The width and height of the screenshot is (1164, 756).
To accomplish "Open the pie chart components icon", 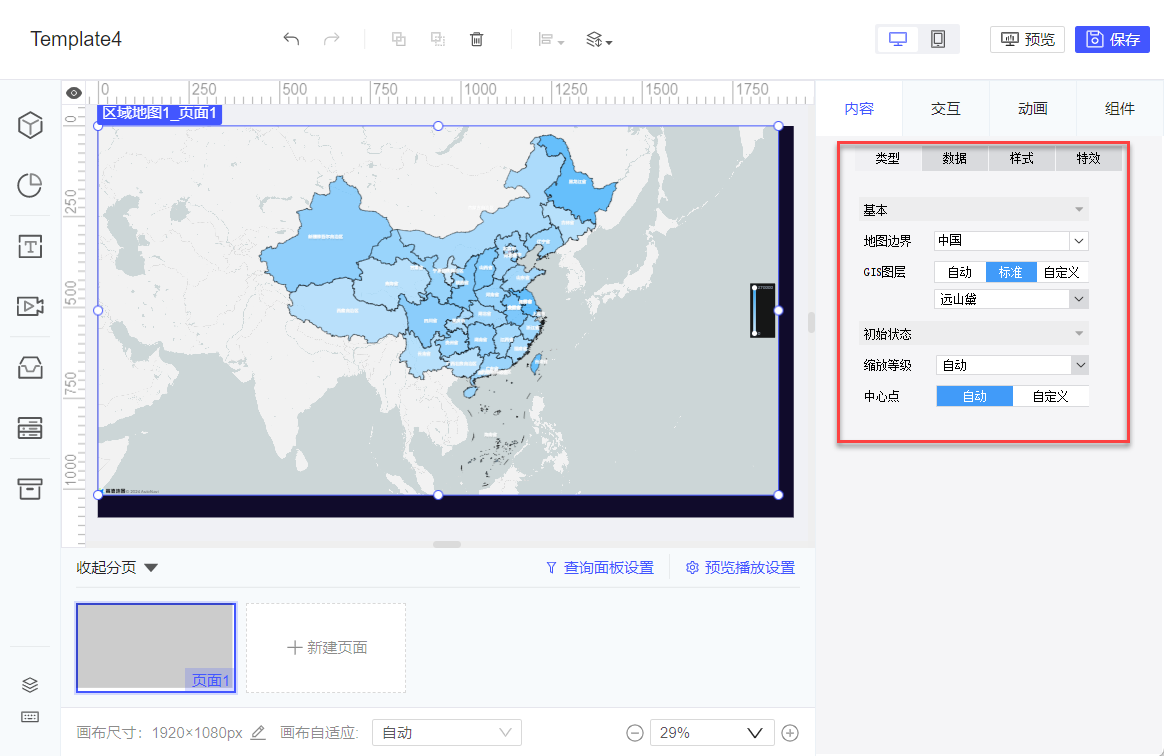I will click(x=30, y=186).
